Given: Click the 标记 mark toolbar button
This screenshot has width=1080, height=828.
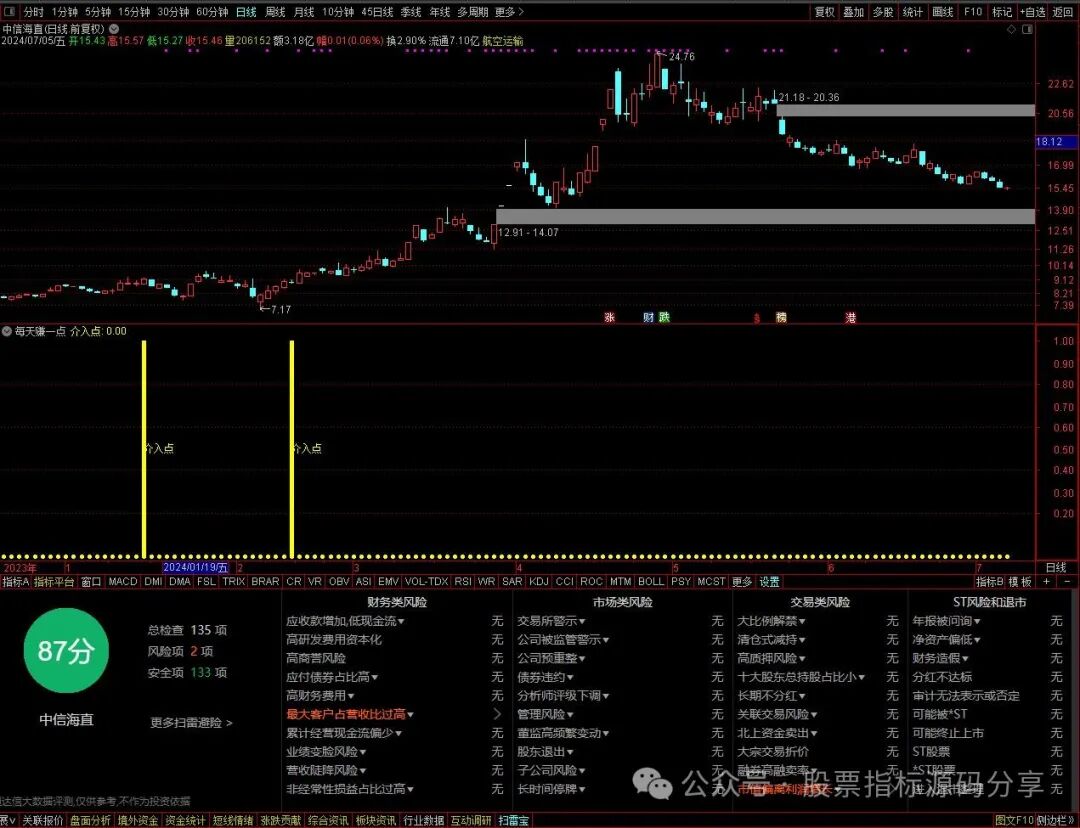Looking at the screenshot, I should pyautogui.click(x=1001, y=12).
